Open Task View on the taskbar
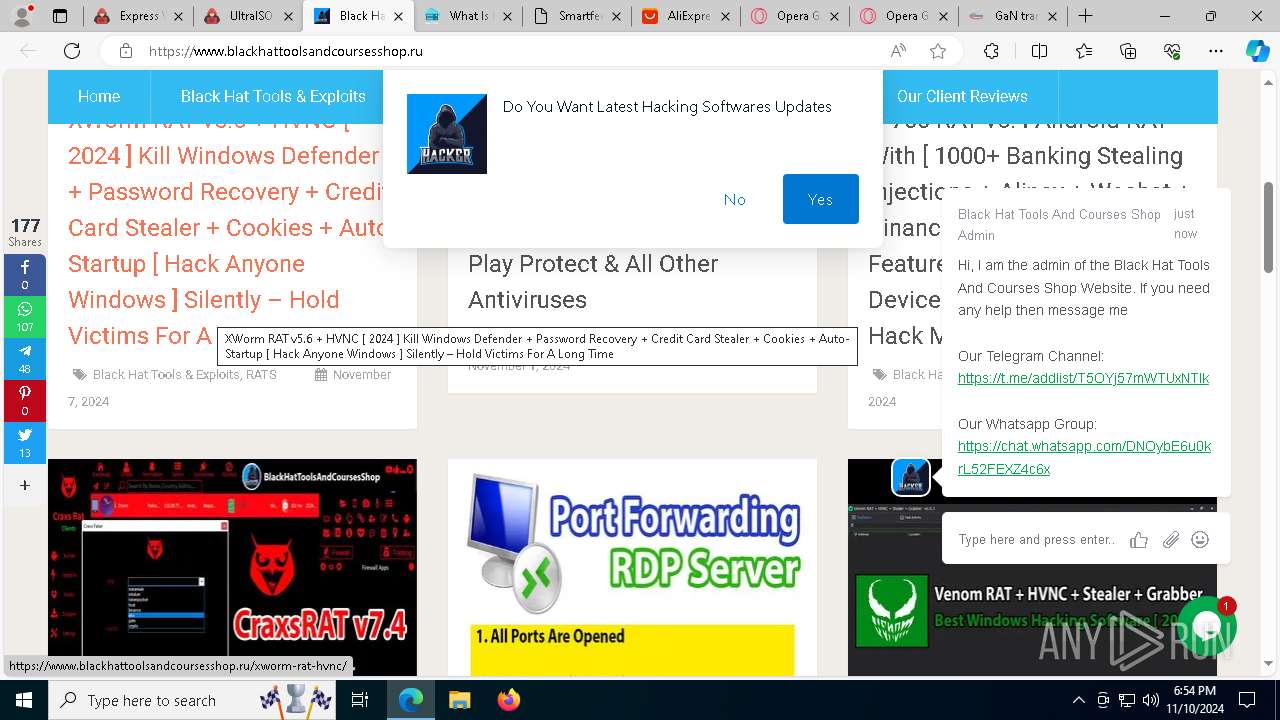Screen dimensions: 1280x720 coord(360,700)
